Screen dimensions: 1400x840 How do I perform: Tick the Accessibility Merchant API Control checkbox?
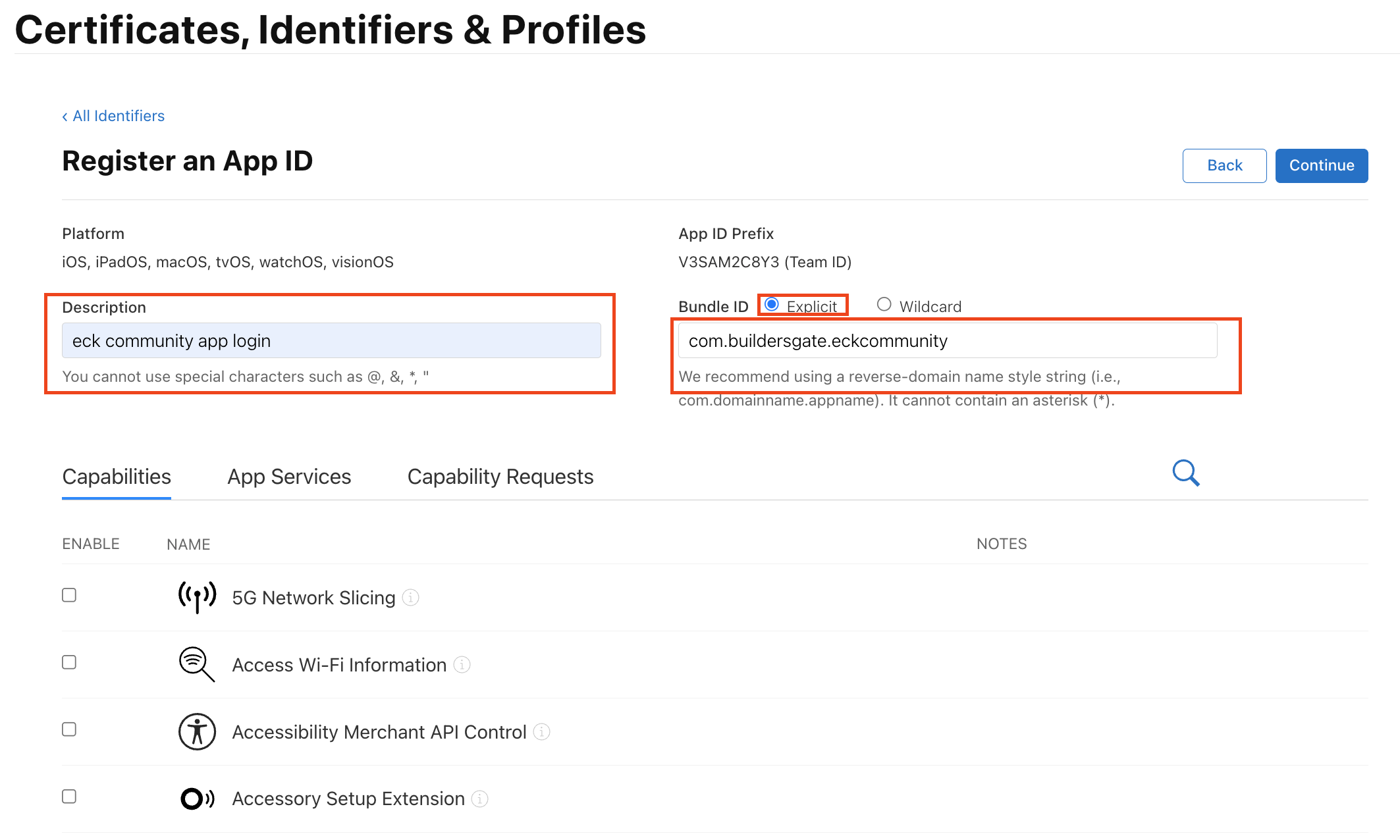click(x=69, y=729)
